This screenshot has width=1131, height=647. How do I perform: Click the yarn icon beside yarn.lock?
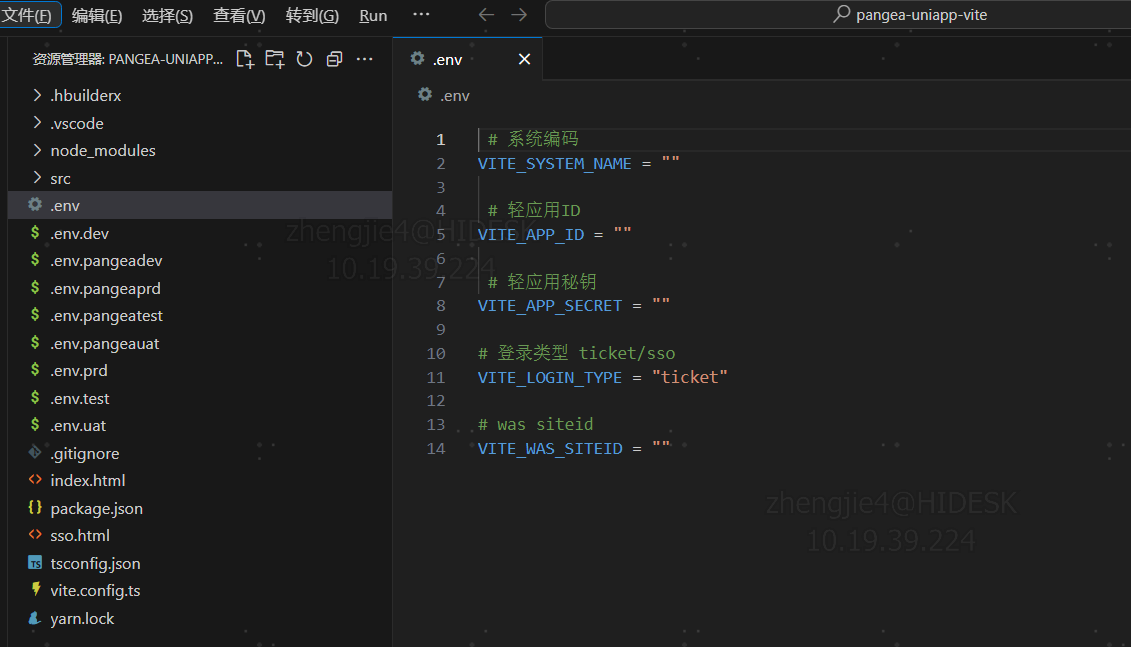pyautogui.click(x=34, y=617)
